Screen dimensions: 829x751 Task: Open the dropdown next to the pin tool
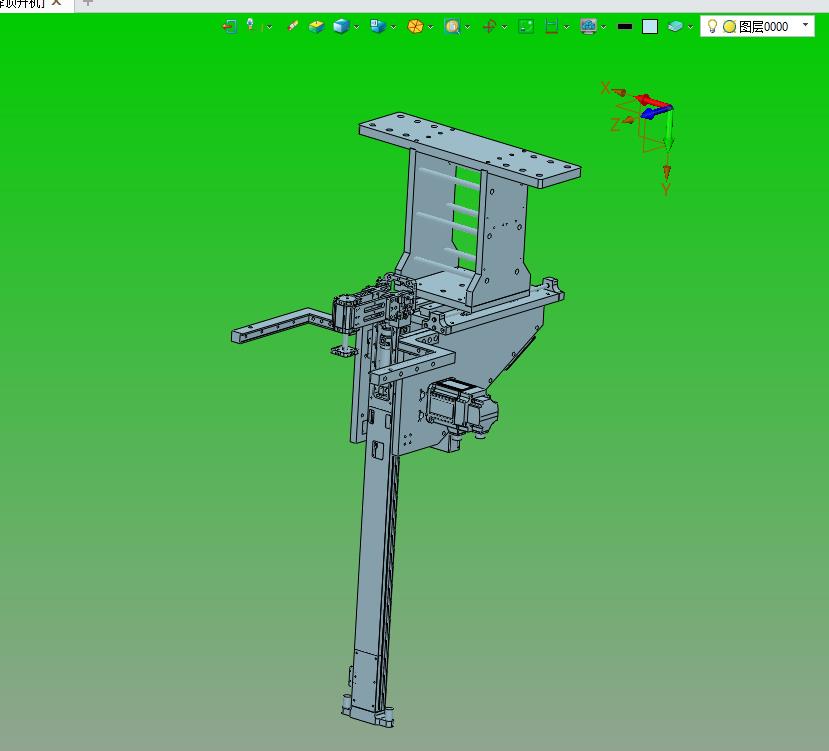point(269,26)
